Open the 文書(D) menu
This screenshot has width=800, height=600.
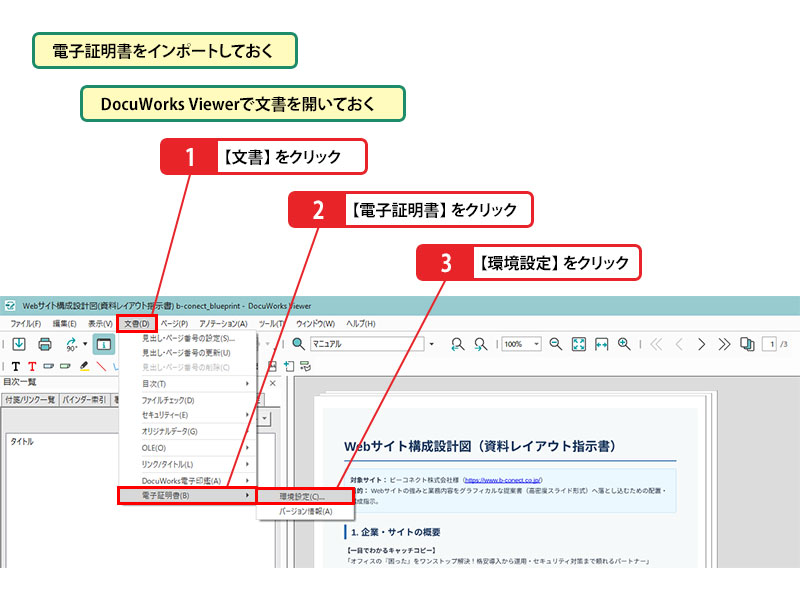(x=137, y=324)
